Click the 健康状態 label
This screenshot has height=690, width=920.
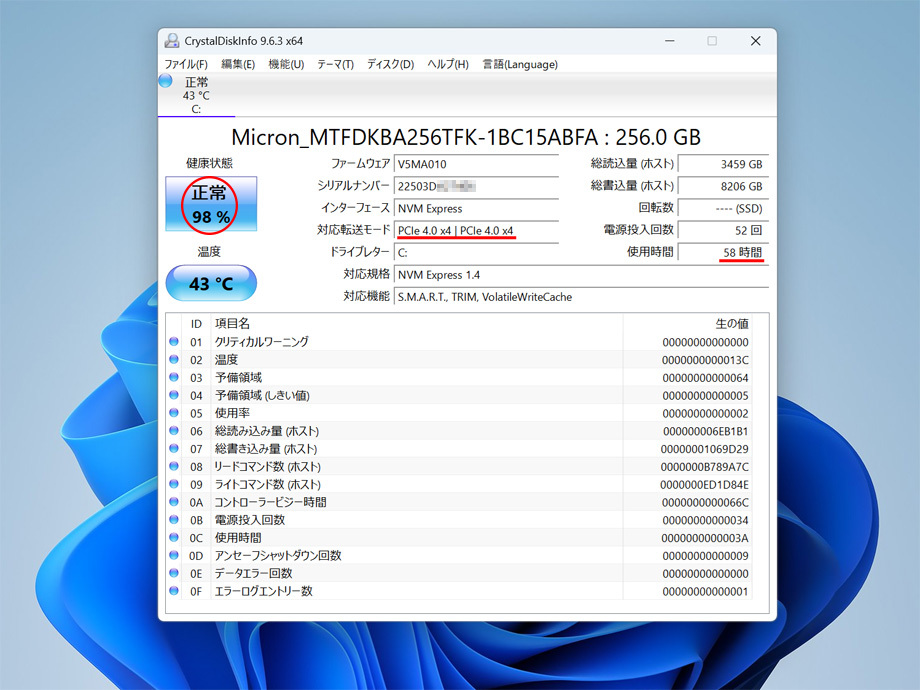click(209, 163)
